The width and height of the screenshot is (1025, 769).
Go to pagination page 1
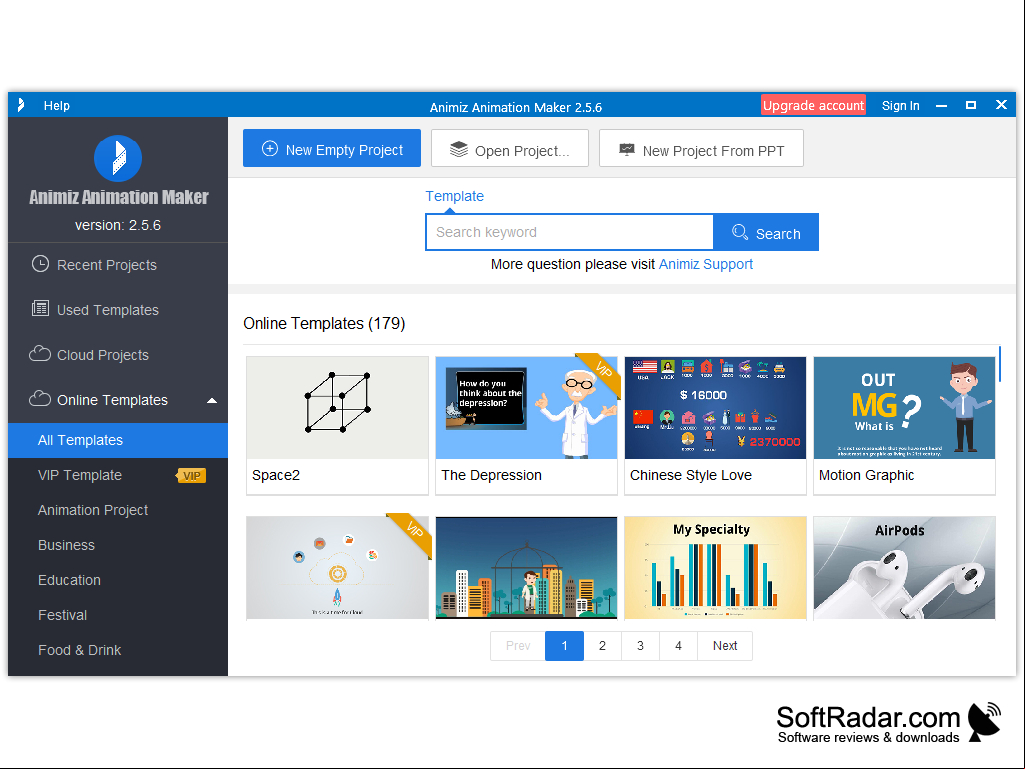[564, 646]
